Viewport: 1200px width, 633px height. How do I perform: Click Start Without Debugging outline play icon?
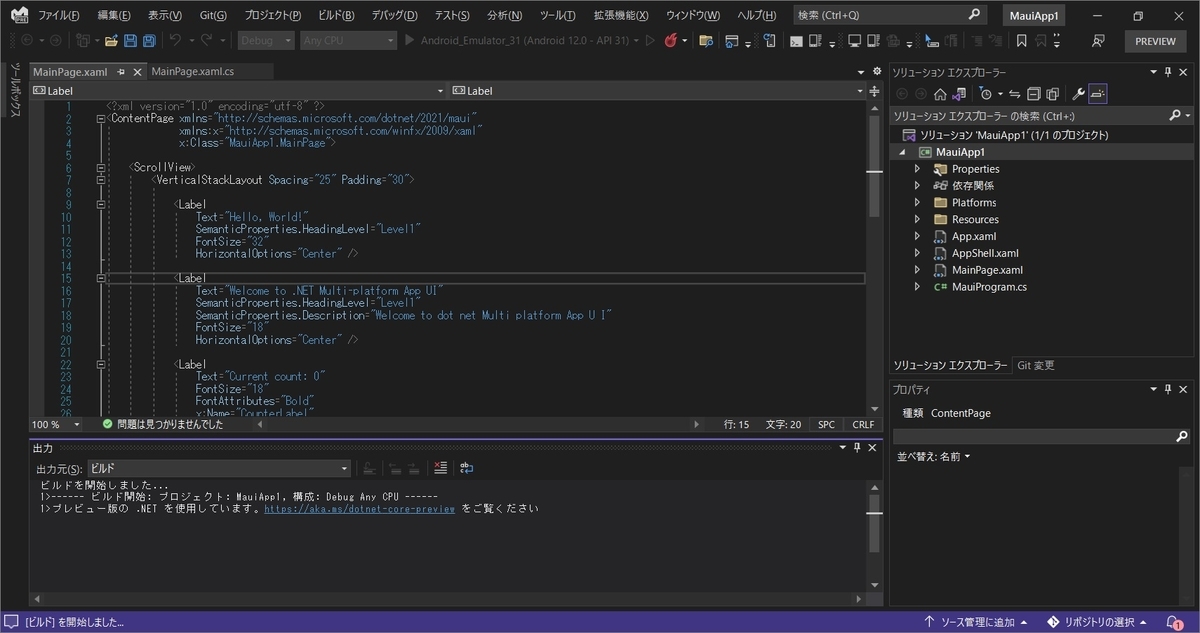tap(650, 41)
